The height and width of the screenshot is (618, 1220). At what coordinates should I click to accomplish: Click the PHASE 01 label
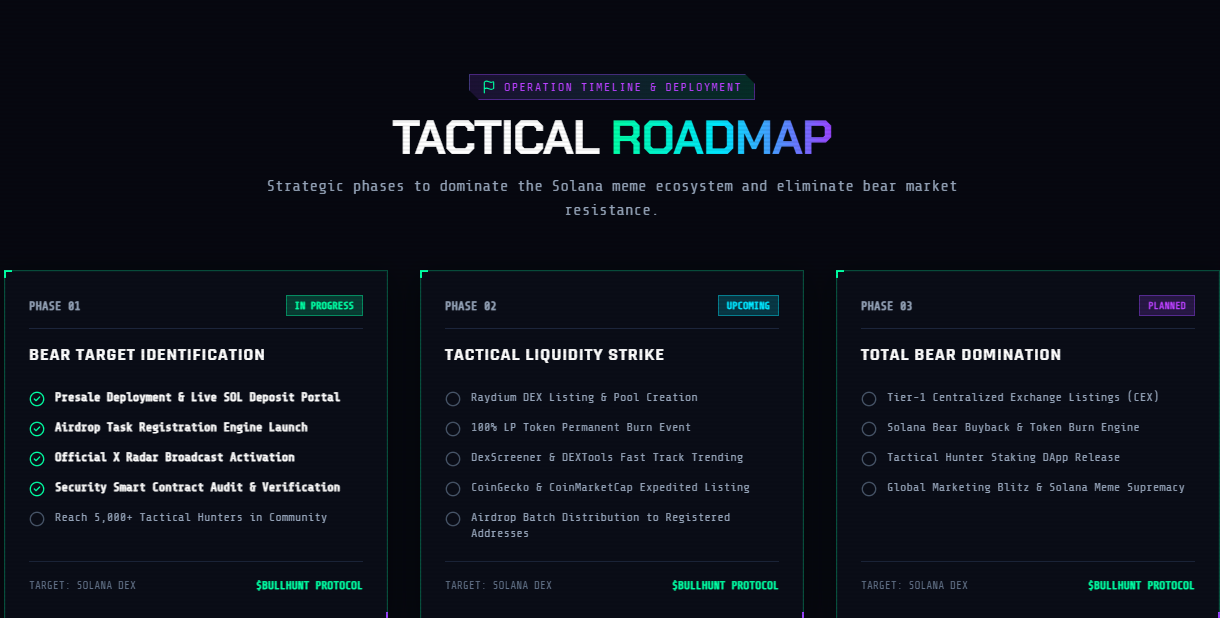click(x=55, y=306)
